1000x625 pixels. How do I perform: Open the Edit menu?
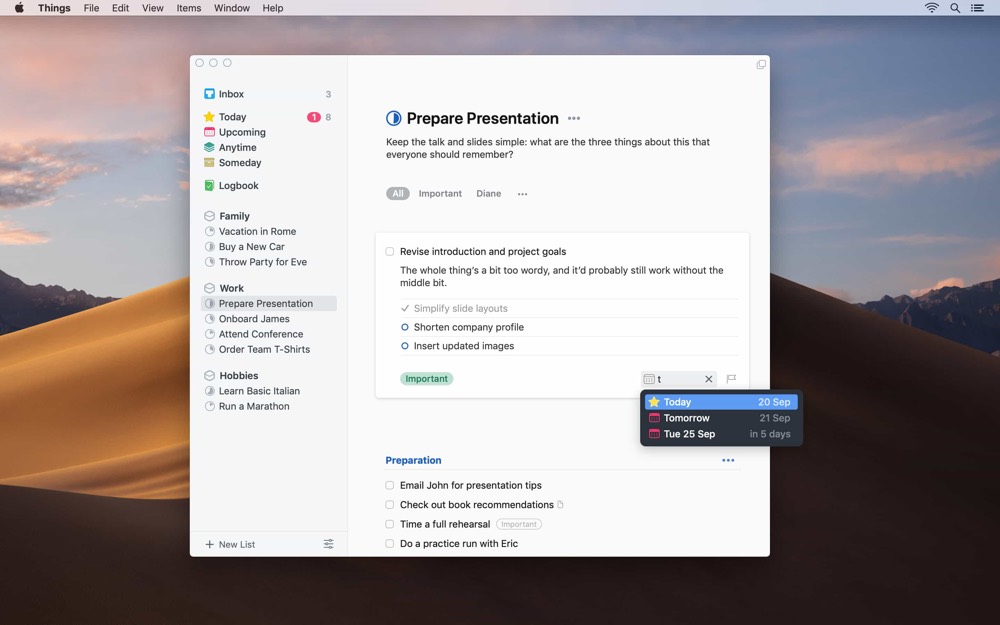[x=121, y=8]
